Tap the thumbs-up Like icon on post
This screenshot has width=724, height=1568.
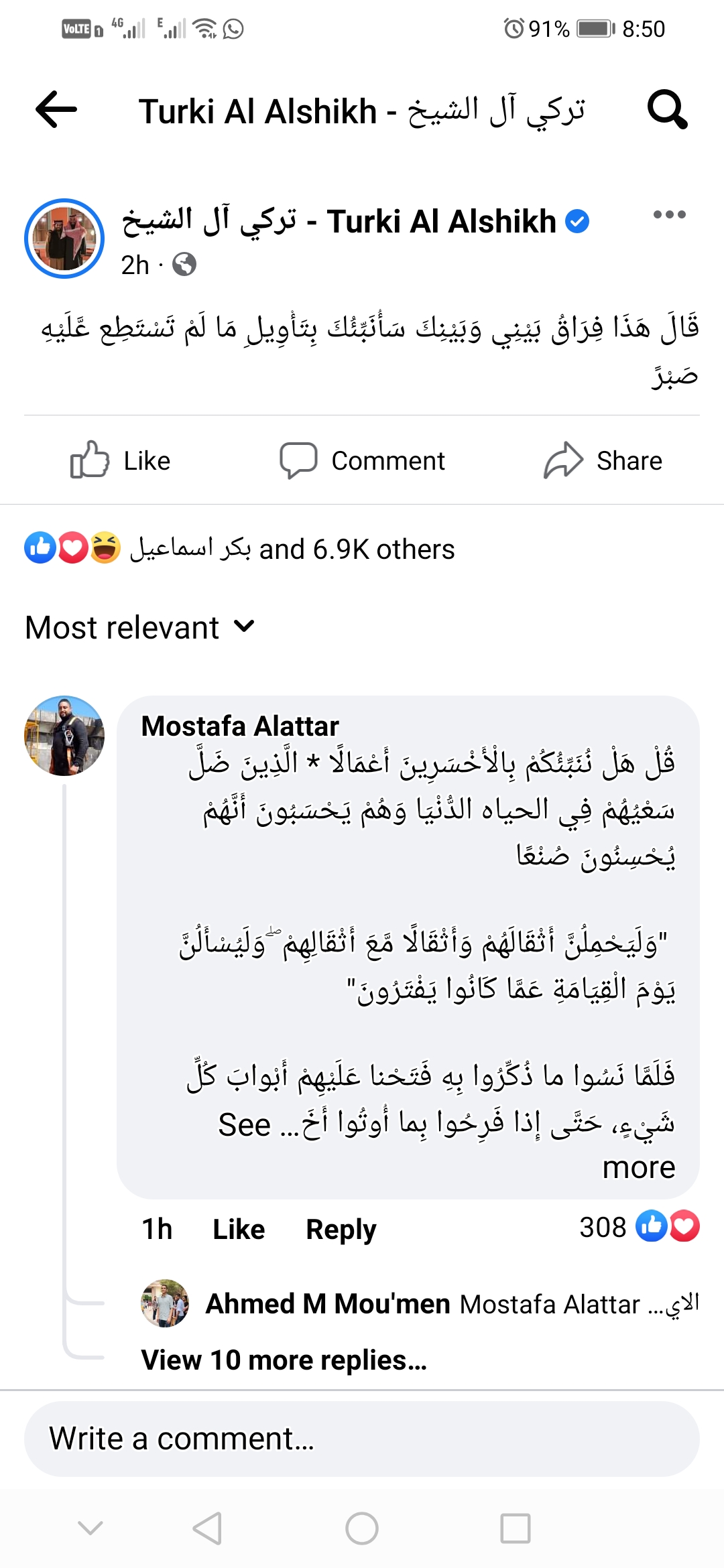click(x=90, y=460)
